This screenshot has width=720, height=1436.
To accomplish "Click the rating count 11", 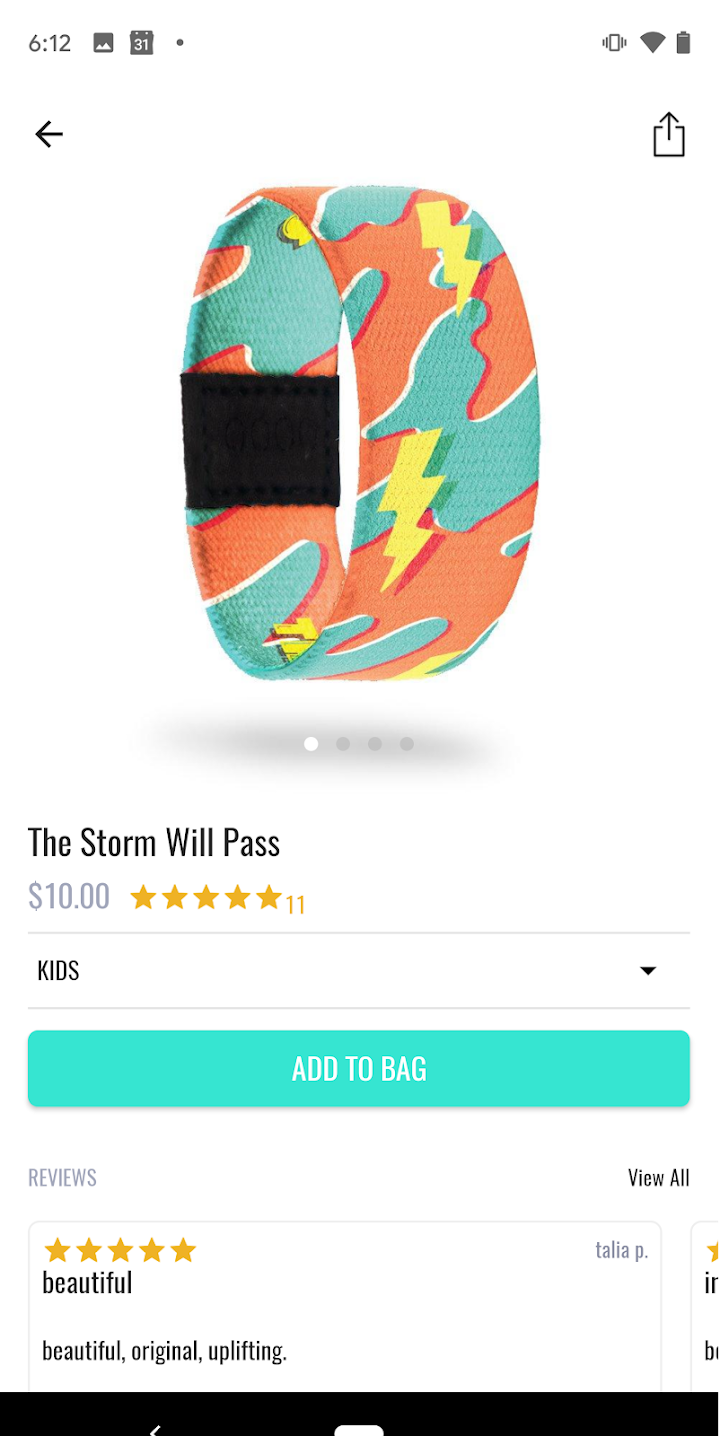I will click(x=295, y=905).
